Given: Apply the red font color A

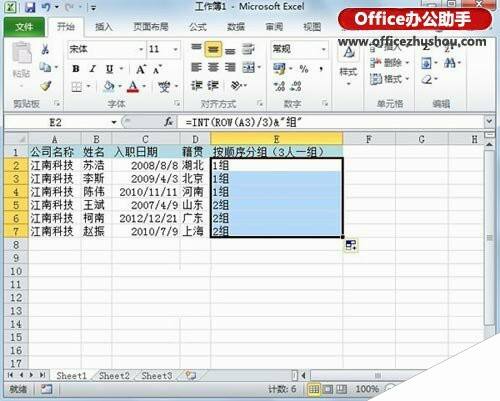Looking at the screenshot, I should click(x=133, y=87).
